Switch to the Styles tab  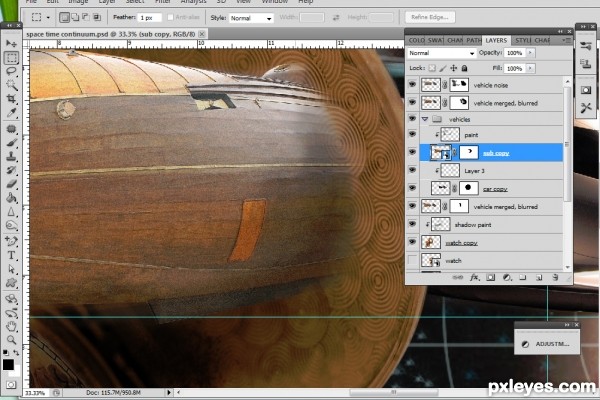(x=522, y=40)
